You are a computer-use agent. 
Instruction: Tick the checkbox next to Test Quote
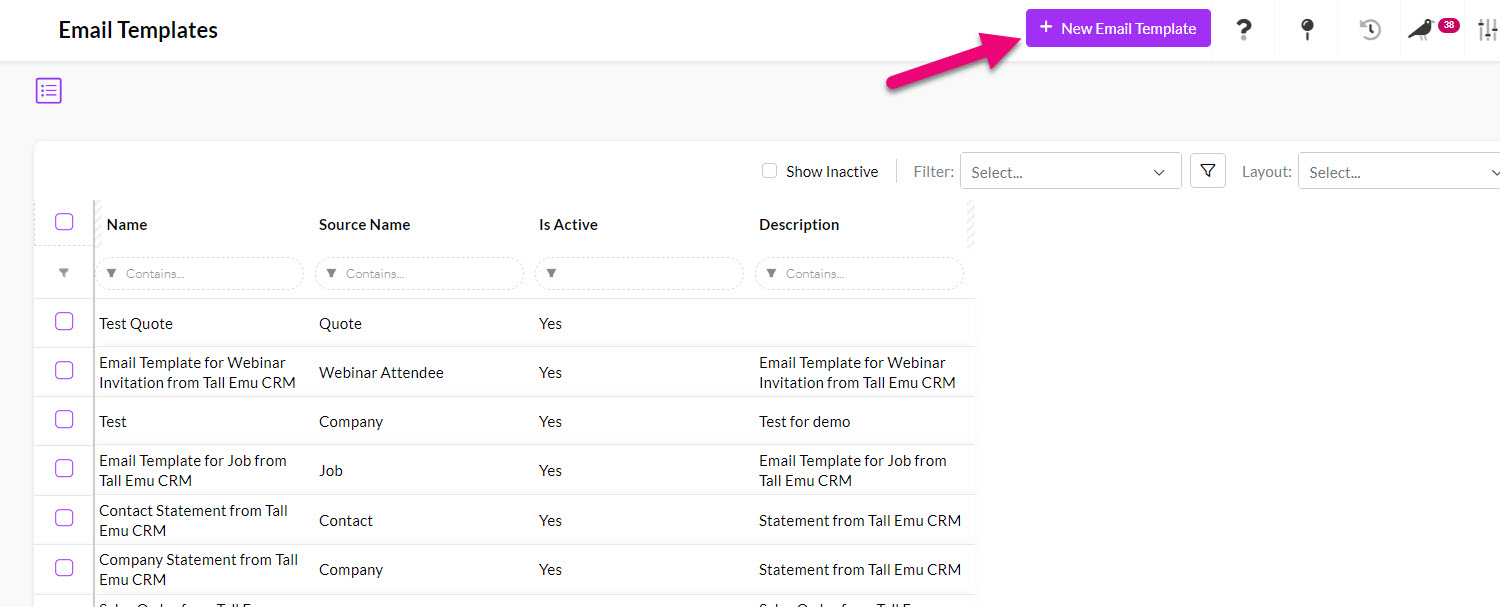[x=64, y=321]
